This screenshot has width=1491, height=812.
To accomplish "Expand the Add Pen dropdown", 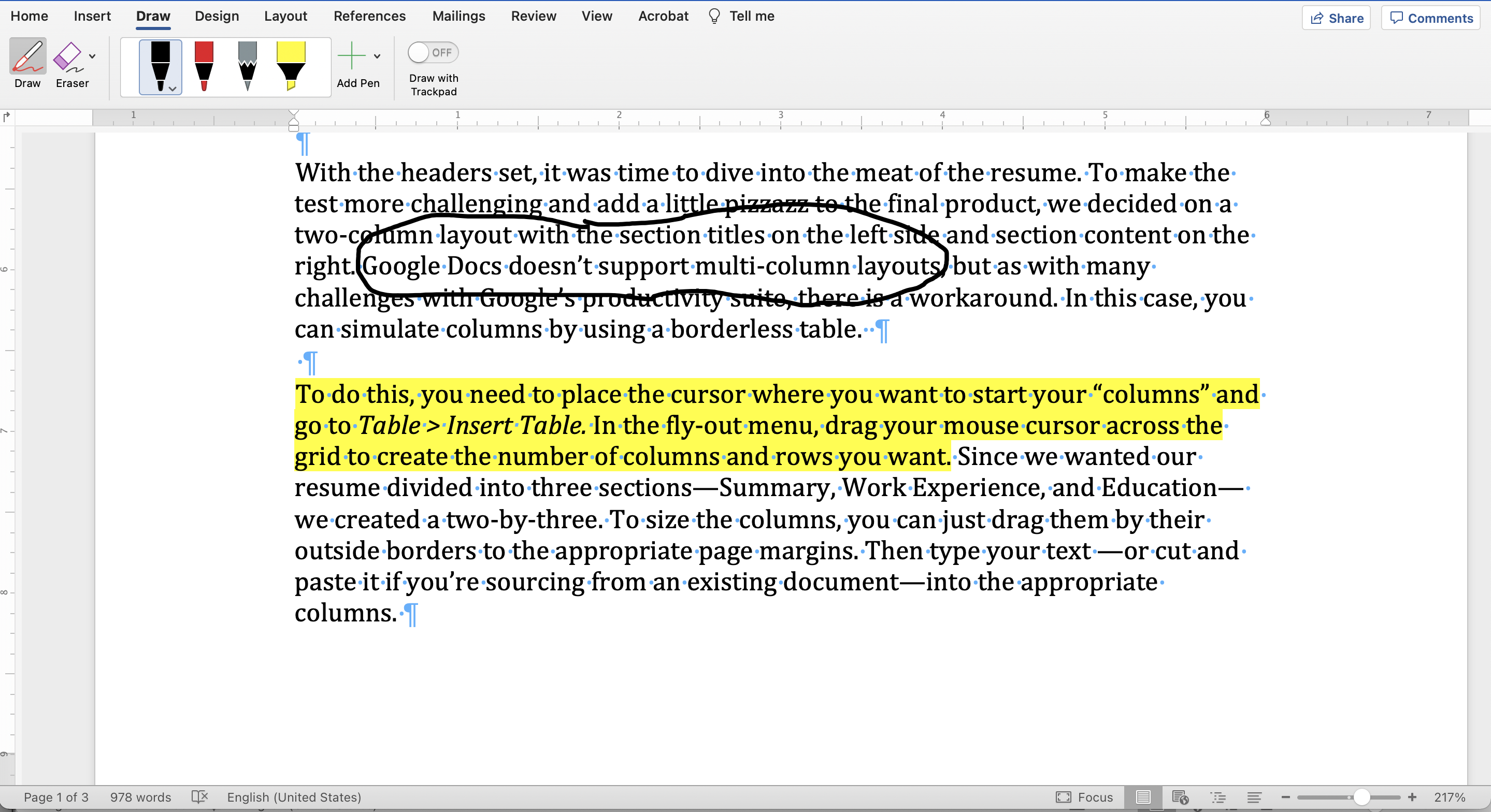I will pyautogui.click(x=377, y=55).
